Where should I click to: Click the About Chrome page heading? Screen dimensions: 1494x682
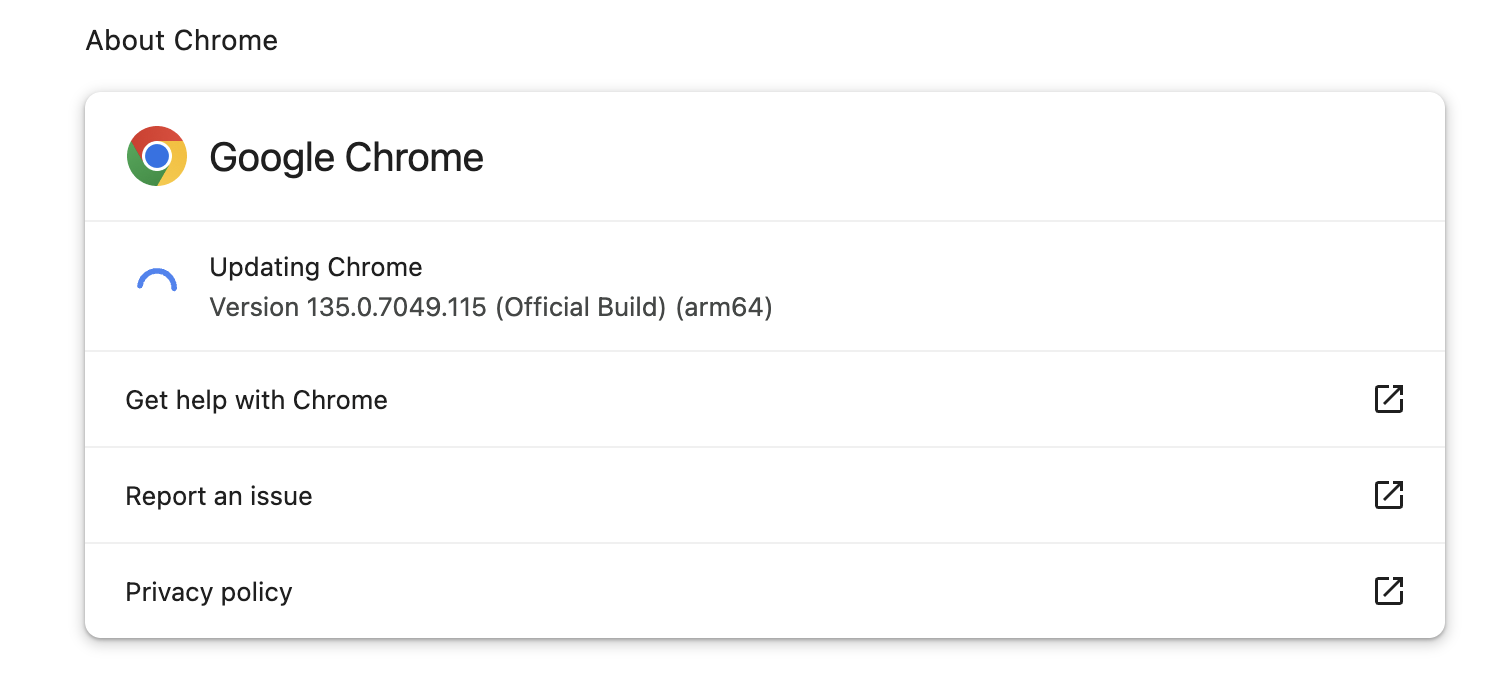pos(182,41)
